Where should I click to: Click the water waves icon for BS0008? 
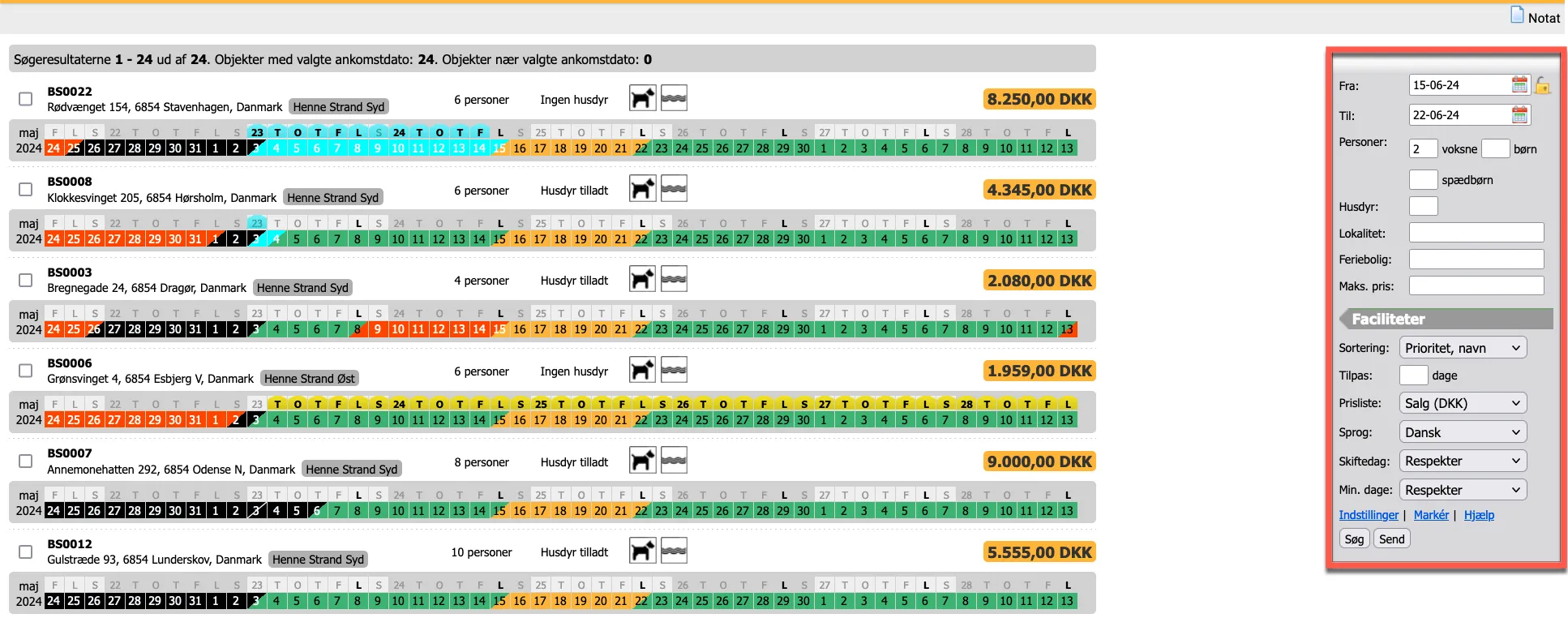click(x=674, y=189)
